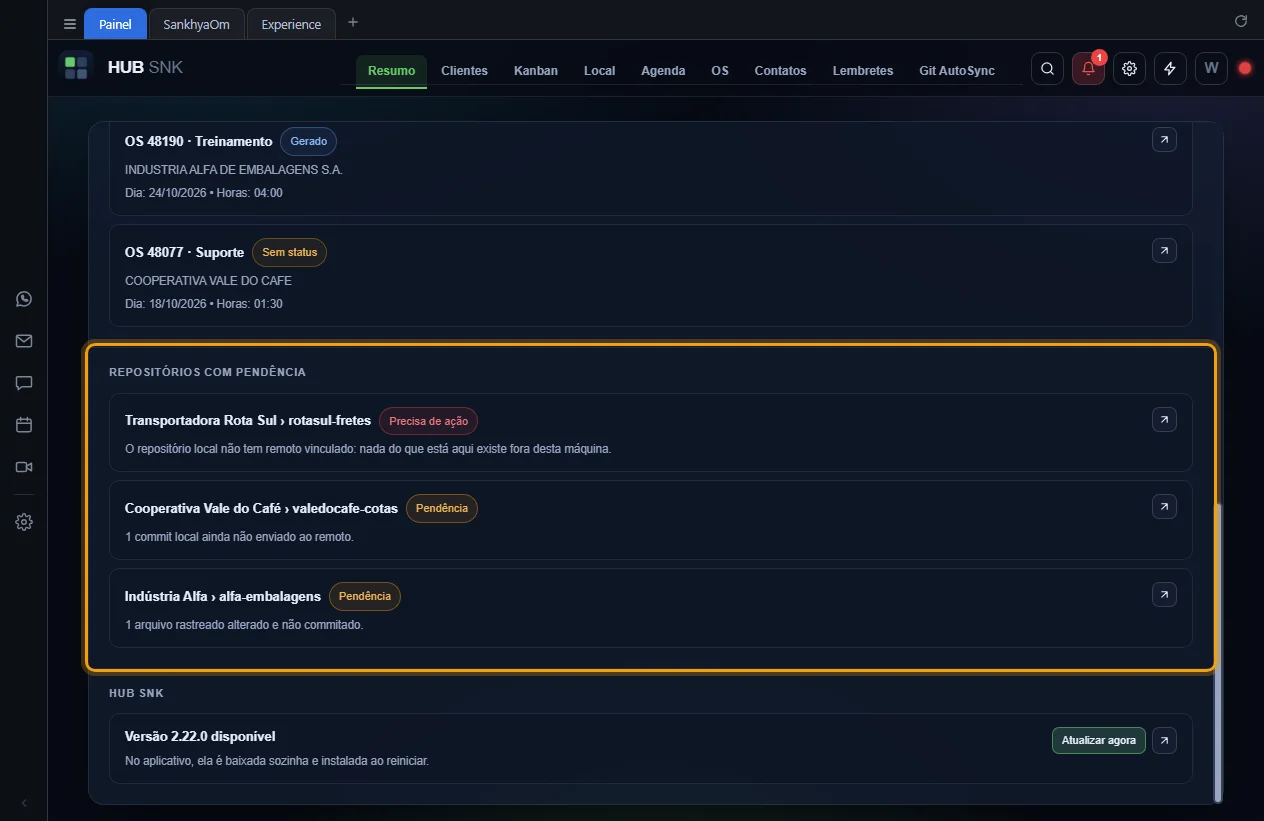This screenshot has width=1264, height=821.
Task: Open the OS navigation tab
Action: pos(720,71)
